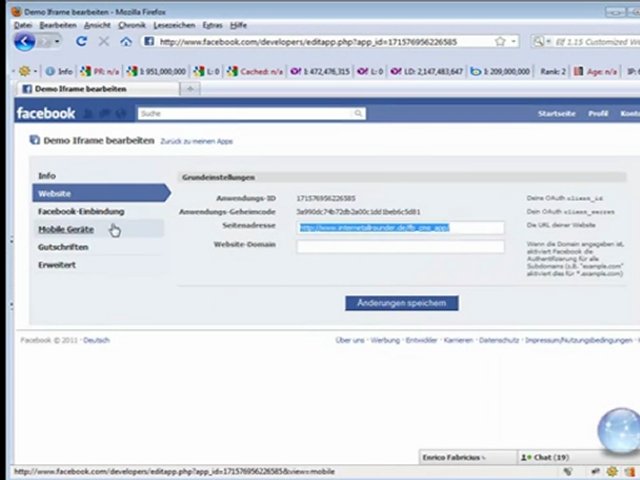
Task: Open the search engine magnifier icon
Action: pos(539,41)
